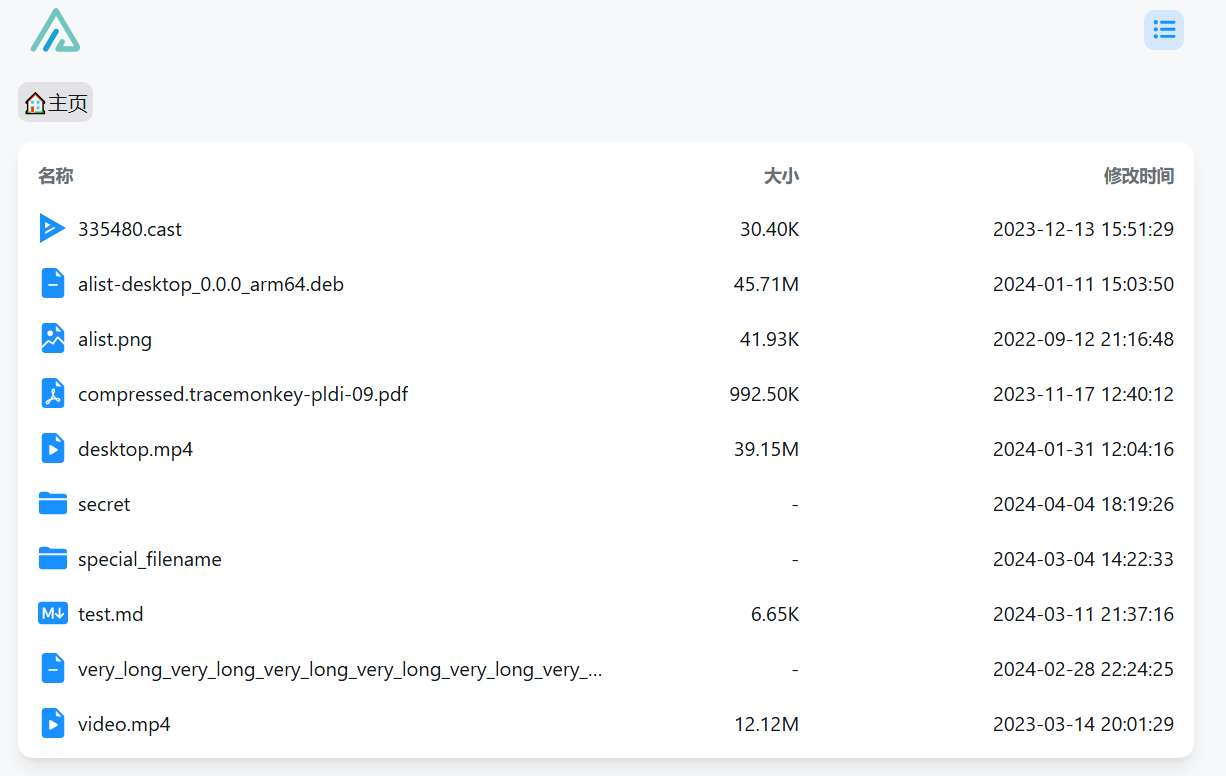Sort files by 大小 column header
Image resolution: width=1226 pixels, height=776 pixels.
781,176
